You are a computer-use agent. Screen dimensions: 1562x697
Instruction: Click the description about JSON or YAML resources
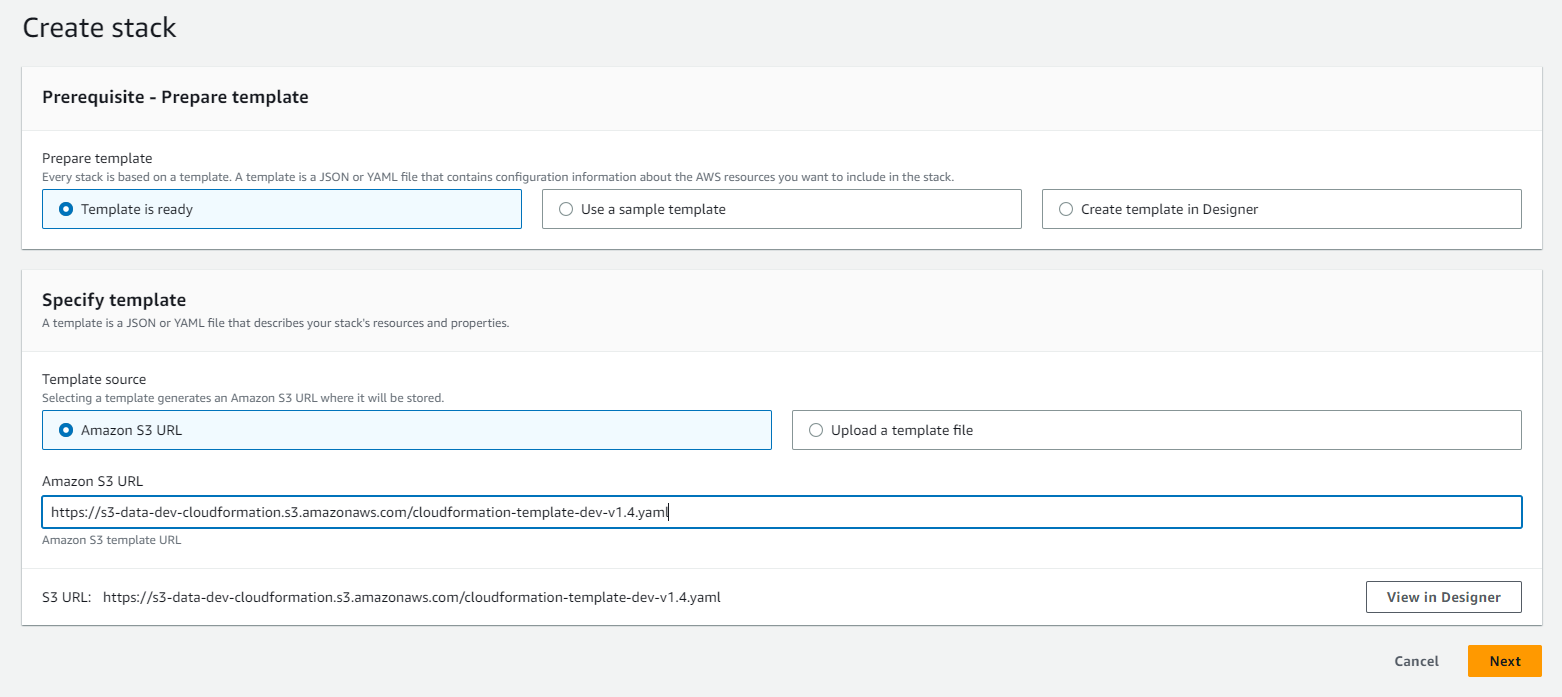(275, 323)
